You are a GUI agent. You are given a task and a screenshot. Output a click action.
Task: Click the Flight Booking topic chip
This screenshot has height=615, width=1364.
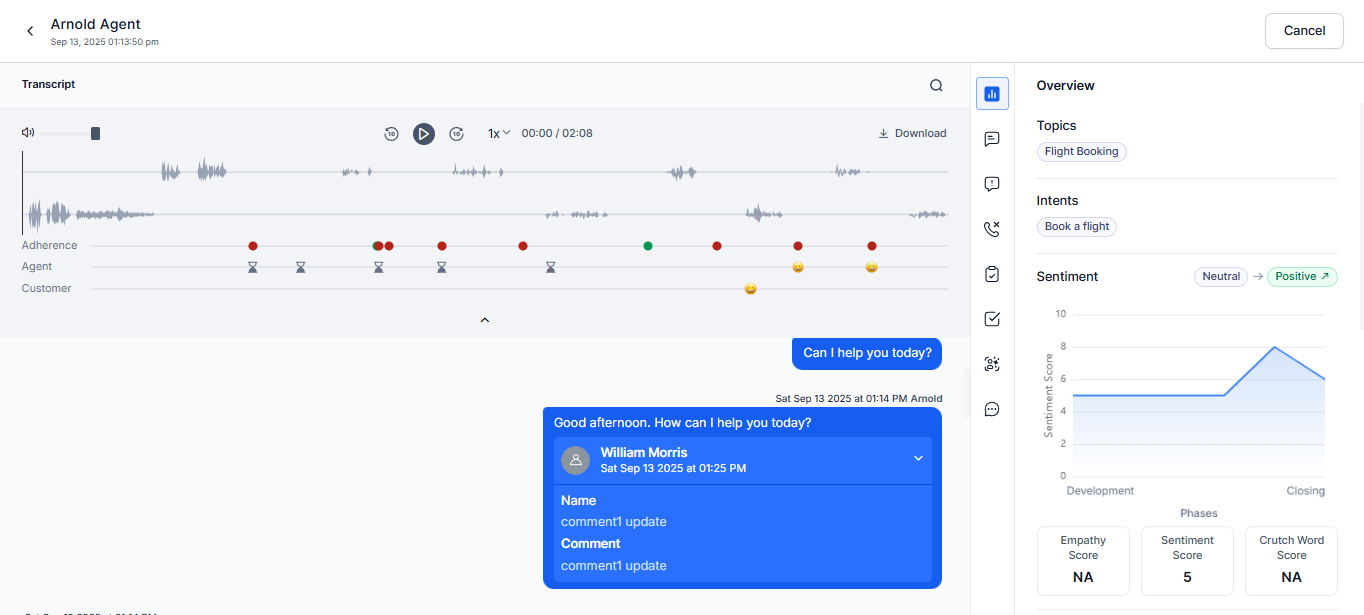[1081, 151]
